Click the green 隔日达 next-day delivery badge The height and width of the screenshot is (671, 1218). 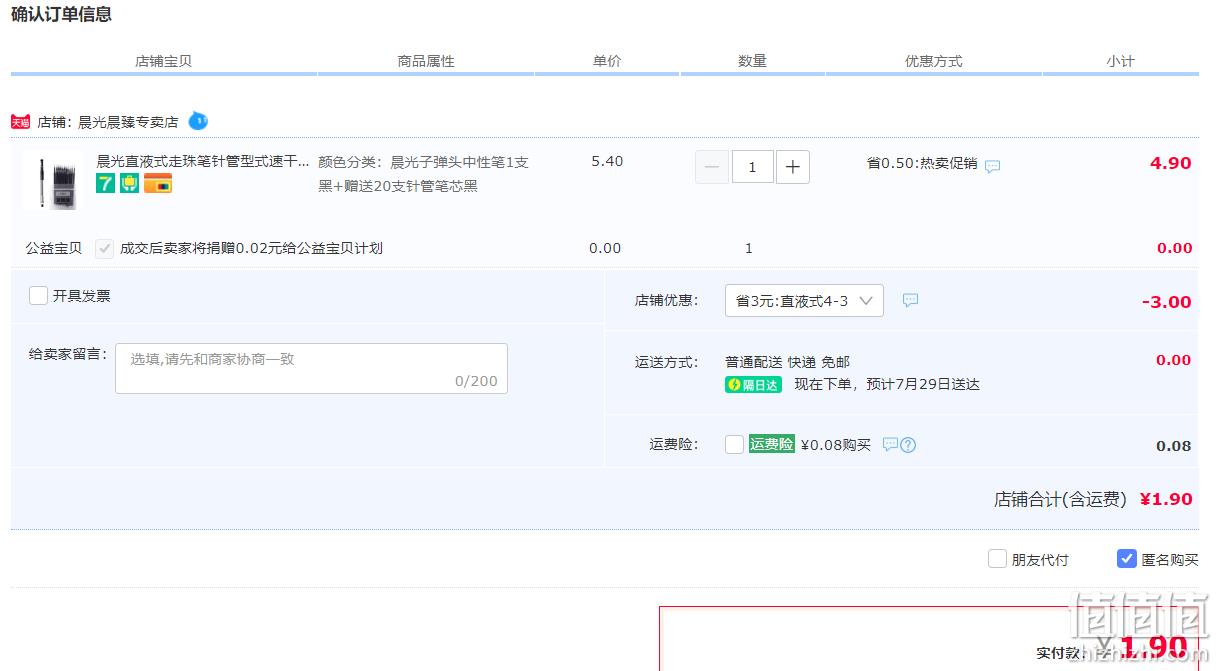753,384
